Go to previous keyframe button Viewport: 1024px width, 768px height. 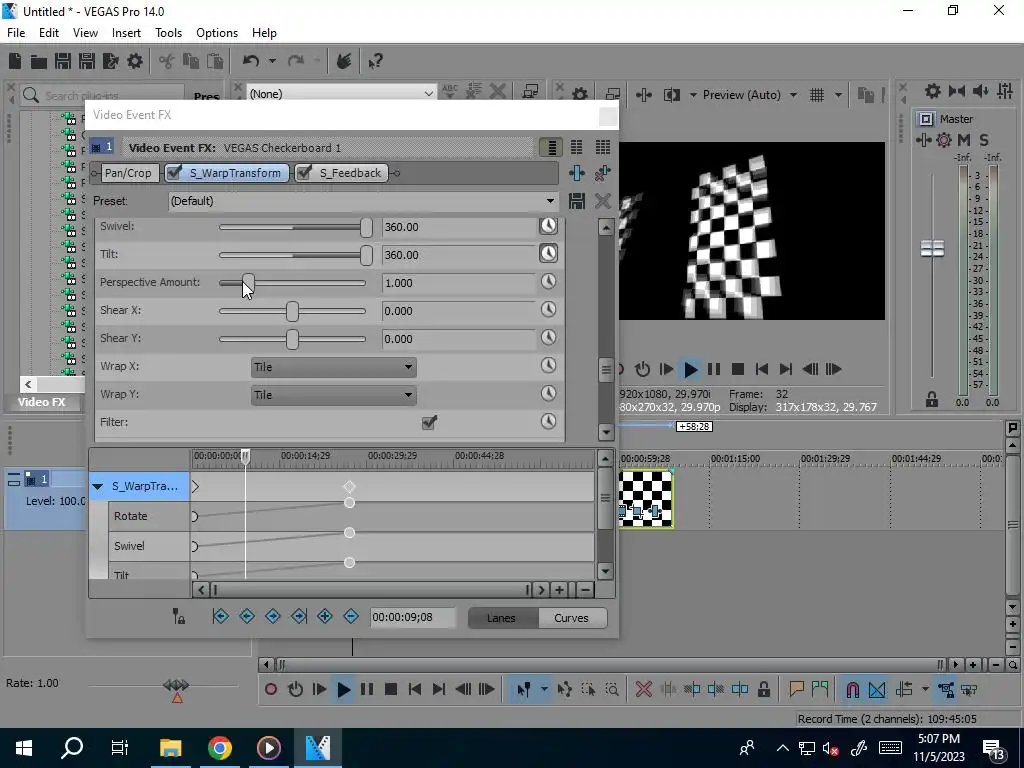click(x=247, y=616)
